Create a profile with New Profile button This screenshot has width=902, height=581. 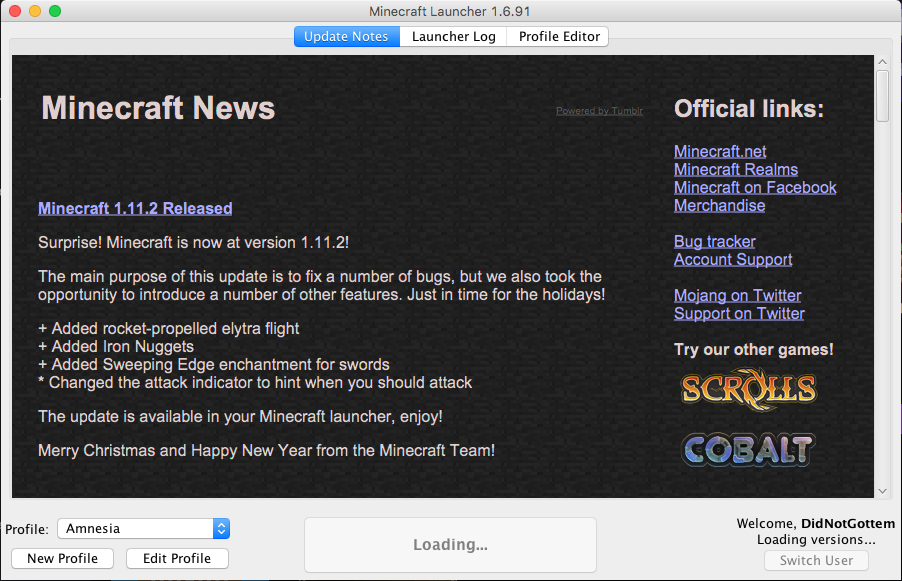pyautogui.click(x=62, y=559)
